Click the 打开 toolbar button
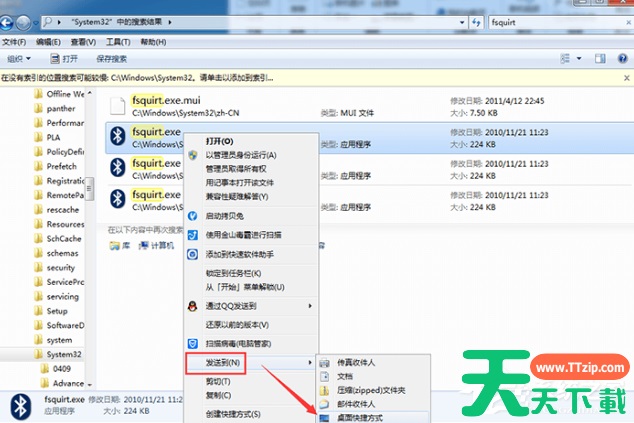Image resolution: width=634 pixels, height=423 pixels. pyautogui.click(x=64, y=59)
